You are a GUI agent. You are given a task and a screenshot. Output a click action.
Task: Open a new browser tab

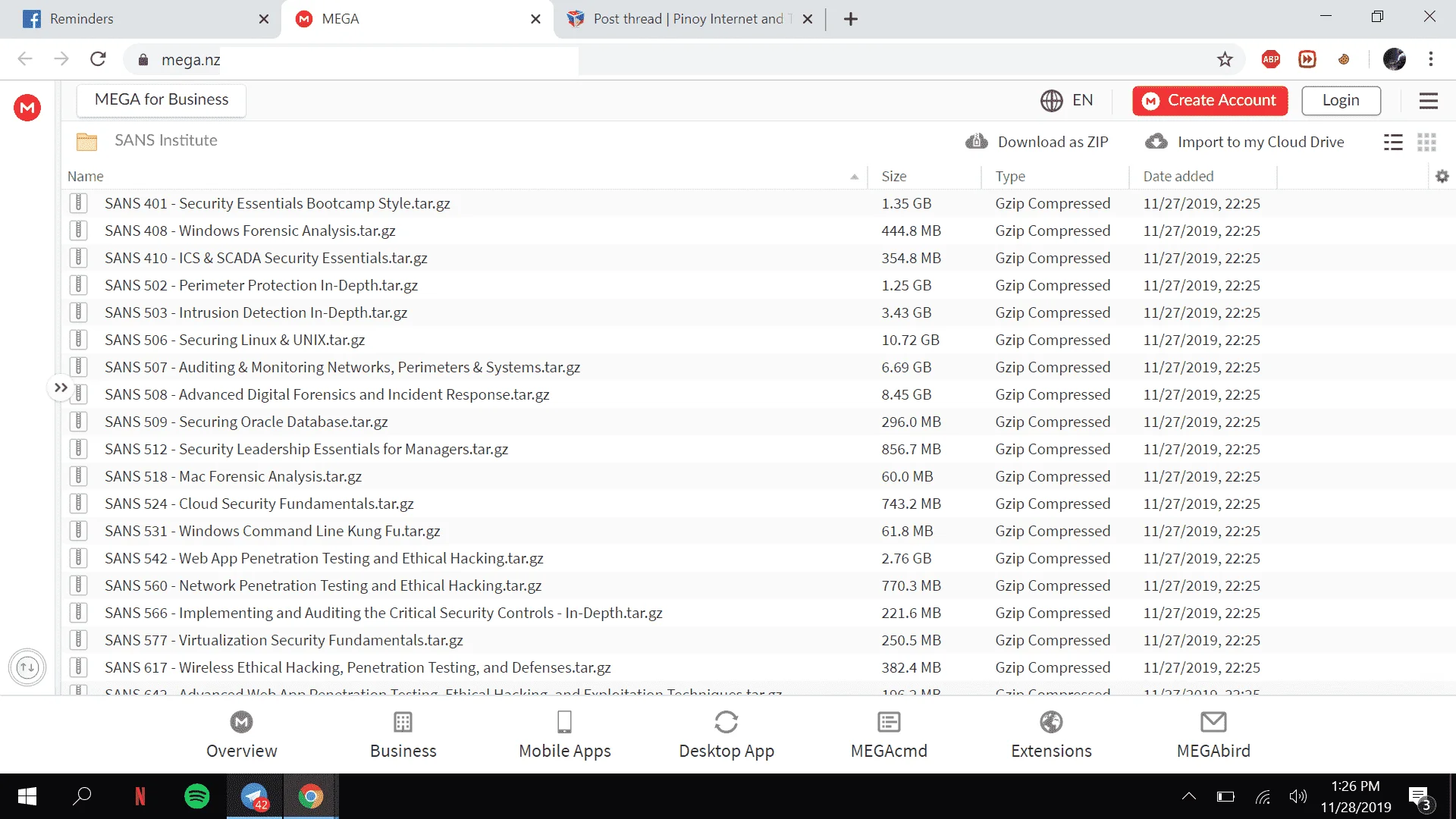[x=851, y=19]
